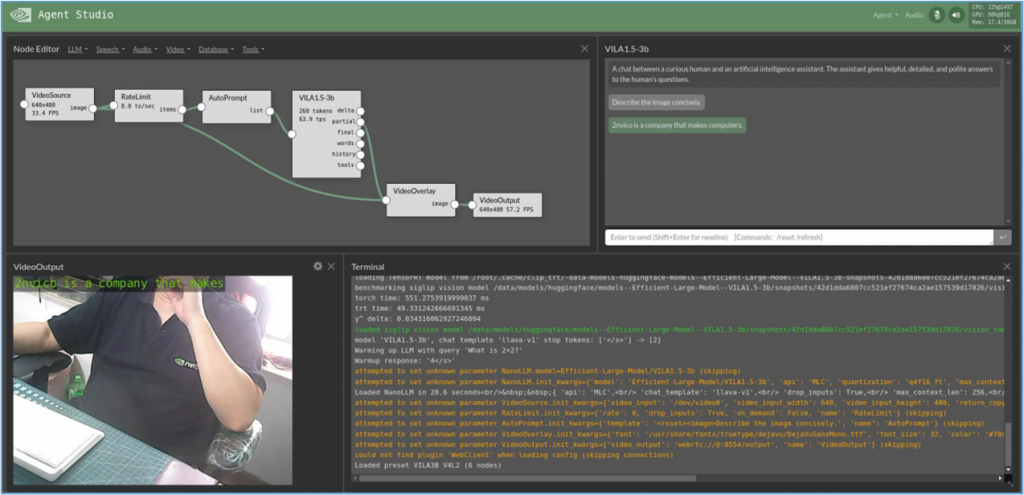This screenshot has width=1024, height=495.
Task: Open the Tools menu in Node Editor
Action: pos(253,49)
